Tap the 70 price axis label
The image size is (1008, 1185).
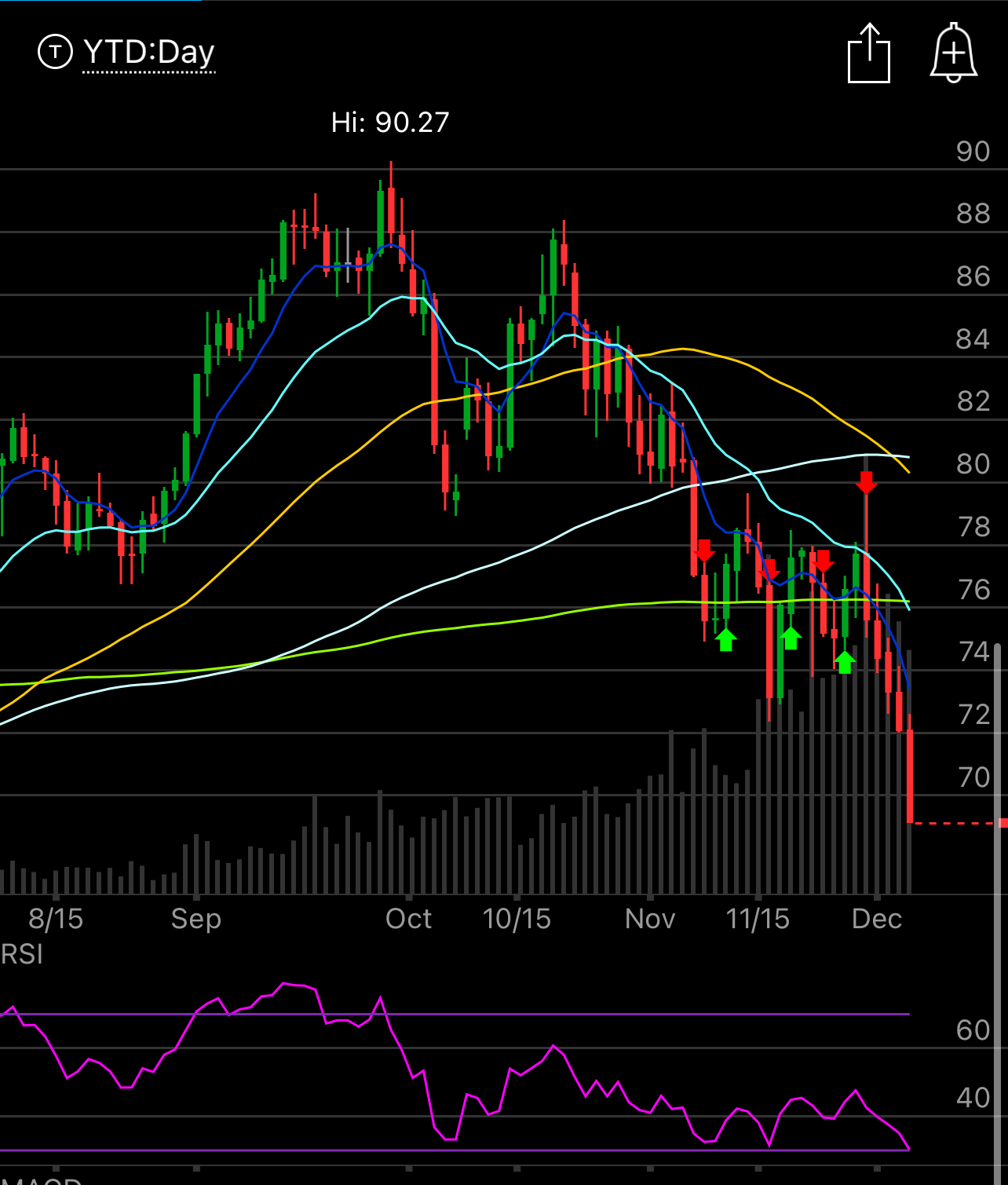pyautogui.click(x=973, y=777)
